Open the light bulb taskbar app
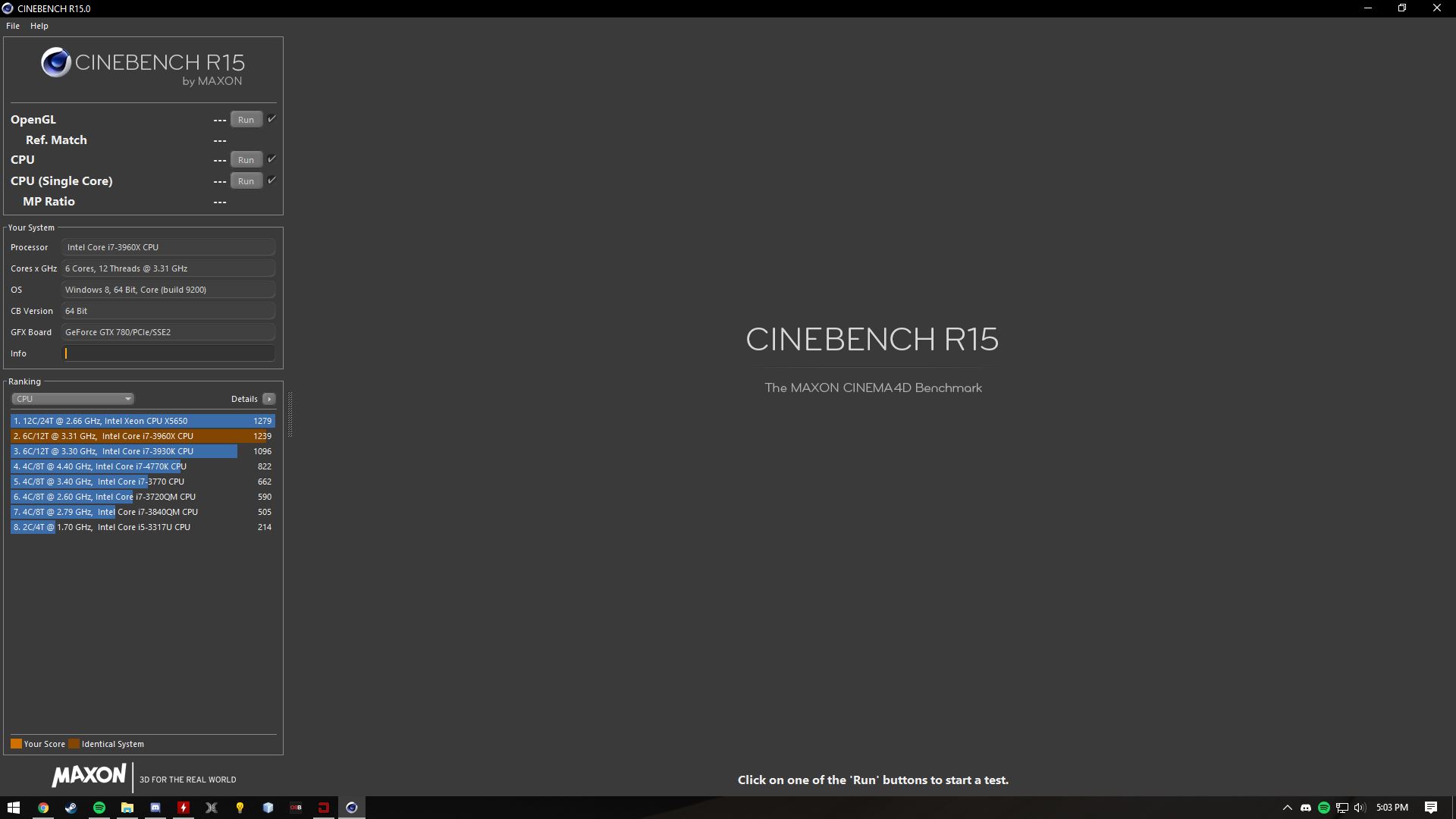The image size is (1456, 819). pos(240,808)
